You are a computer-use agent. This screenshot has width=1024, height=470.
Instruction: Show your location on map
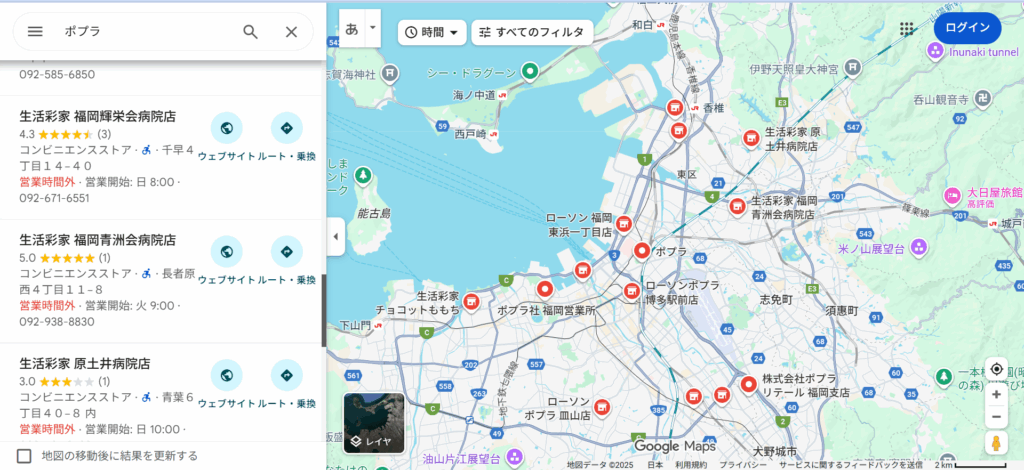coord(997,369)
